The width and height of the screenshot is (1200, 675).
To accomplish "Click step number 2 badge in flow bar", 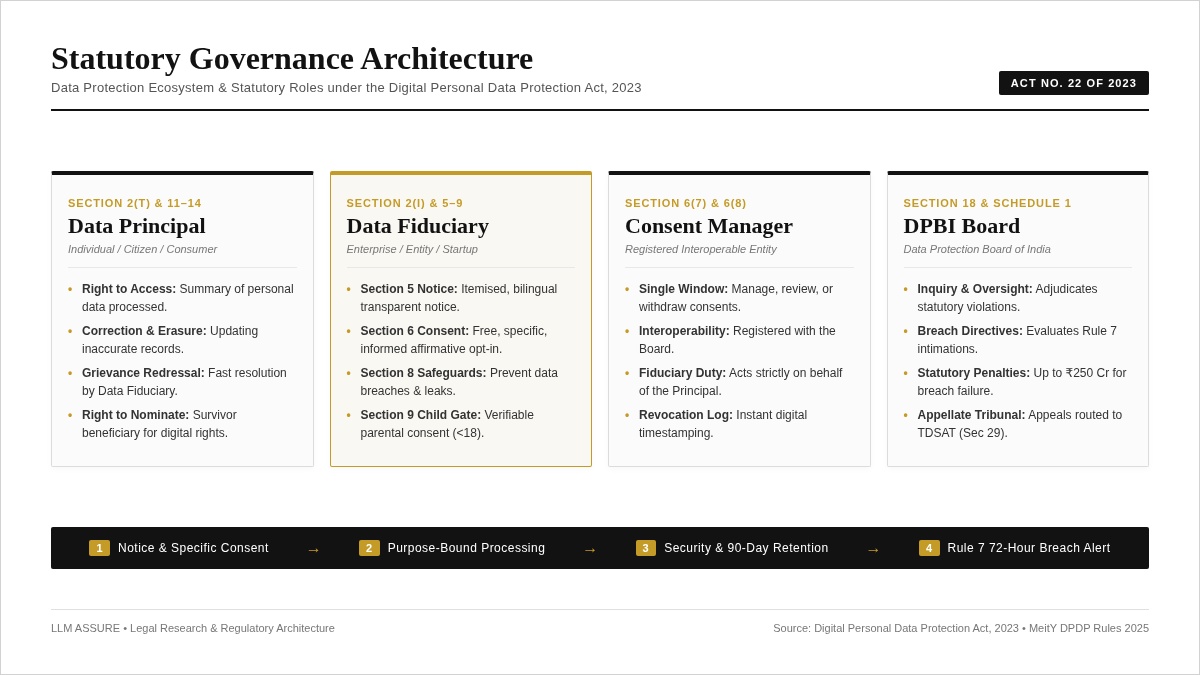I will 369,548.
